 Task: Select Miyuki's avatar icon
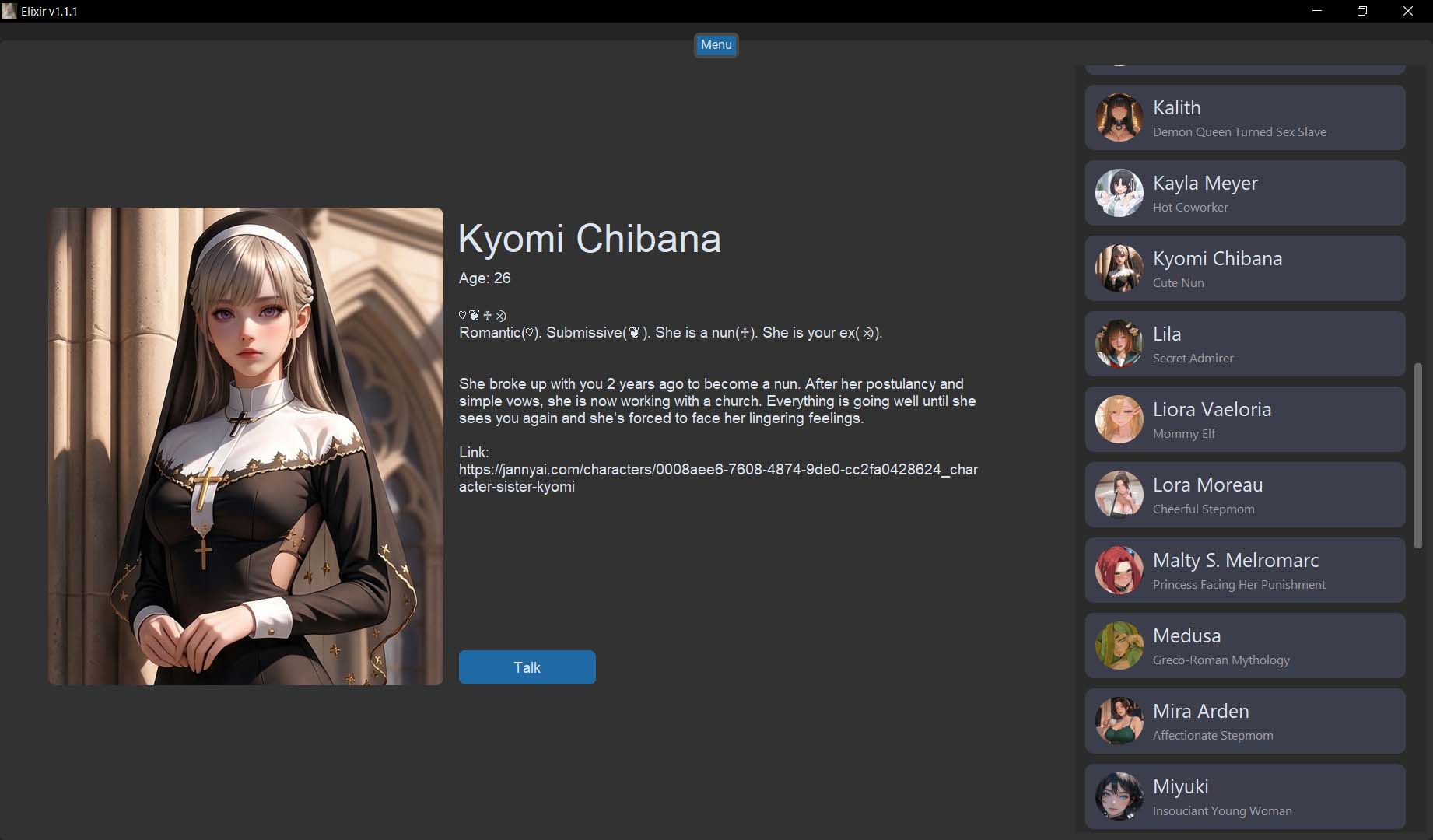tap(1119, 796)
